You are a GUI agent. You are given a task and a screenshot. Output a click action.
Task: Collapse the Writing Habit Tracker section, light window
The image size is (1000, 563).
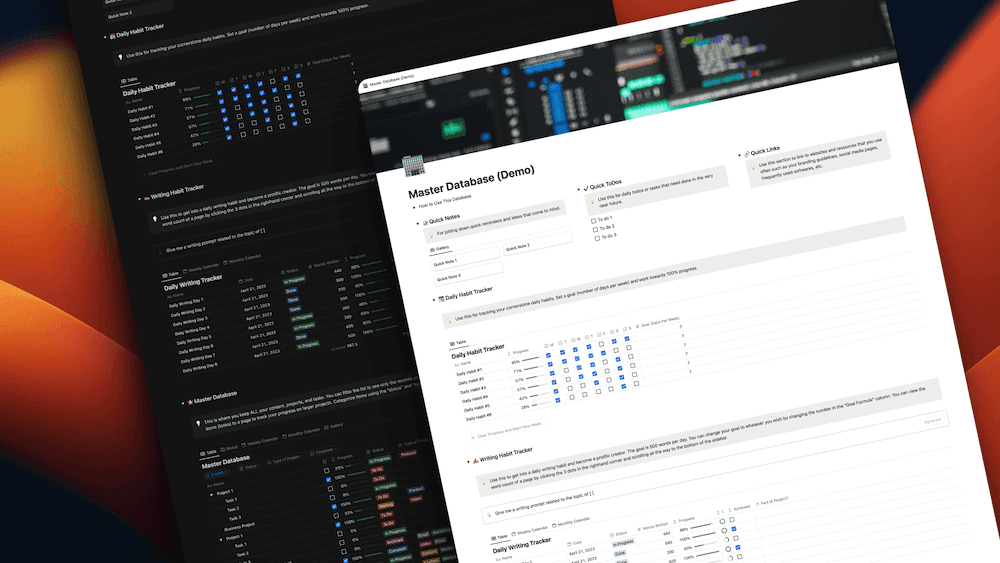click(468, 462)
